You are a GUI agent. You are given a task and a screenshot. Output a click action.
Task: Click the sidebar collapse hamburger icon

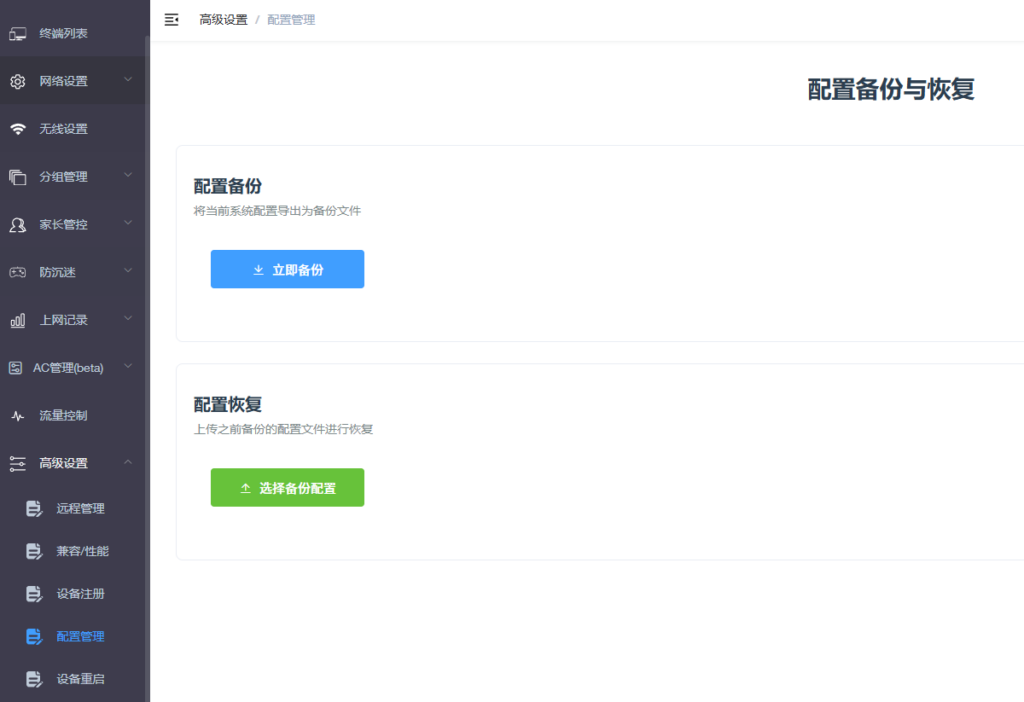(x=172, y=20)
